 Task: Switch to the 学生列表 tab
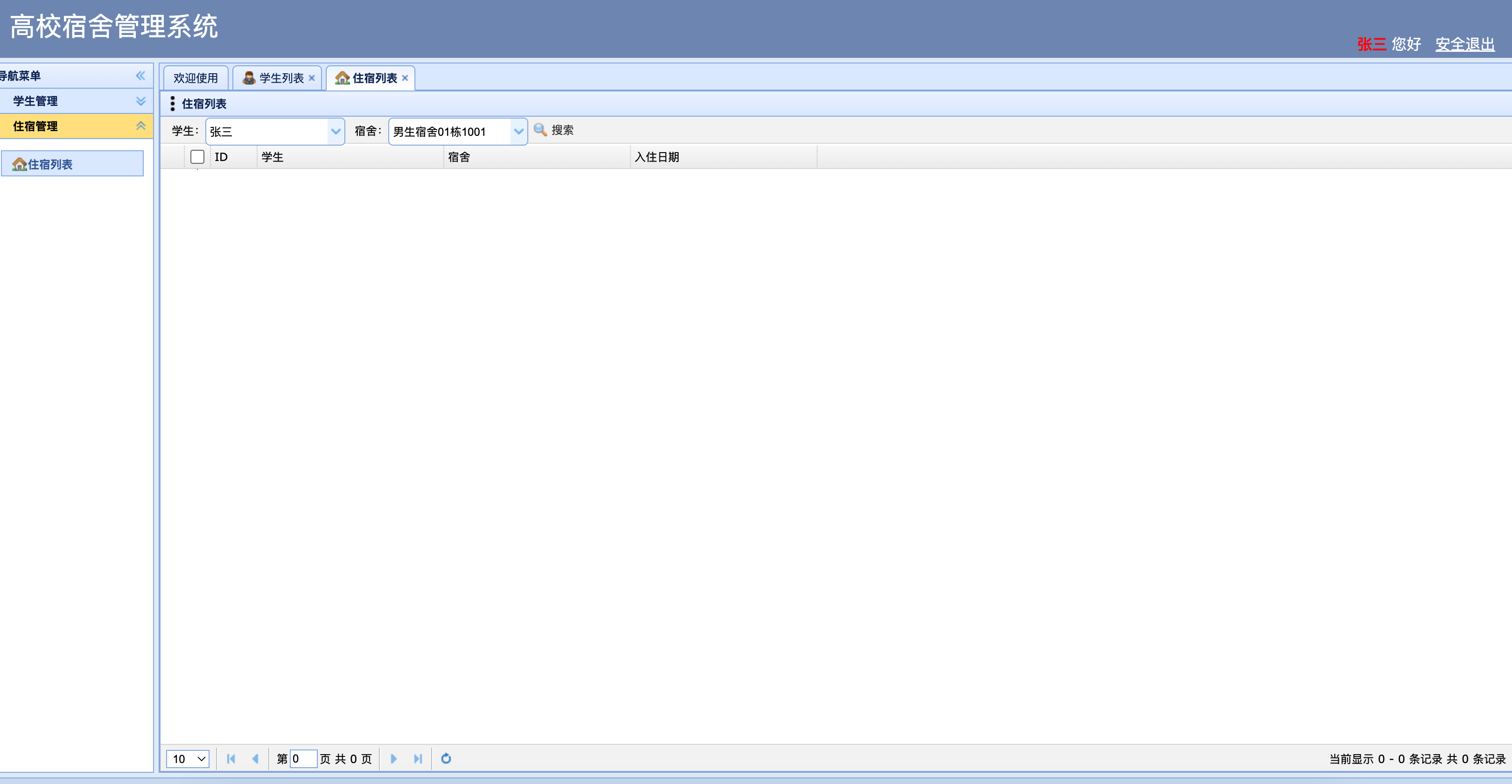[281, 78]
